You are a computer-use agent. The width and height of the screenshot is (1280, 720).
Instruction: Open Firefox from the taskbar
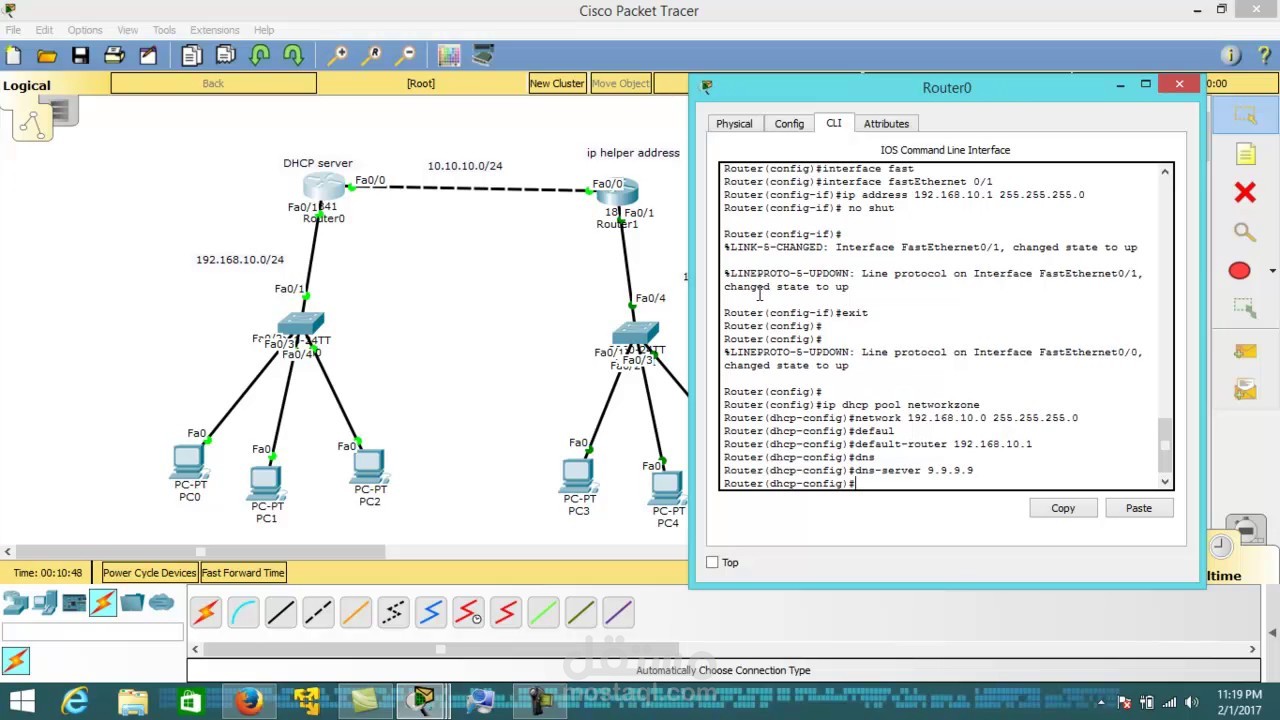click(249, 701)
